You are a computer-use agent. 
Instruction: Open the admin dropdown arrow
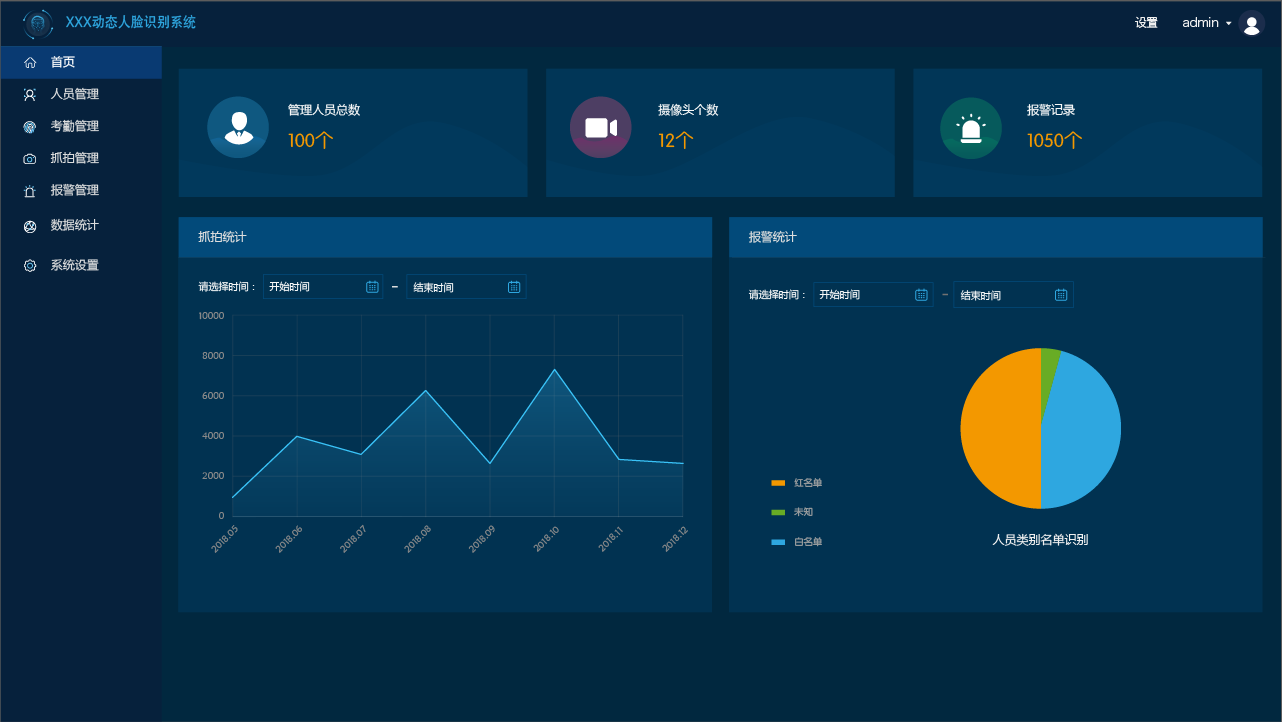[1228, 23]
